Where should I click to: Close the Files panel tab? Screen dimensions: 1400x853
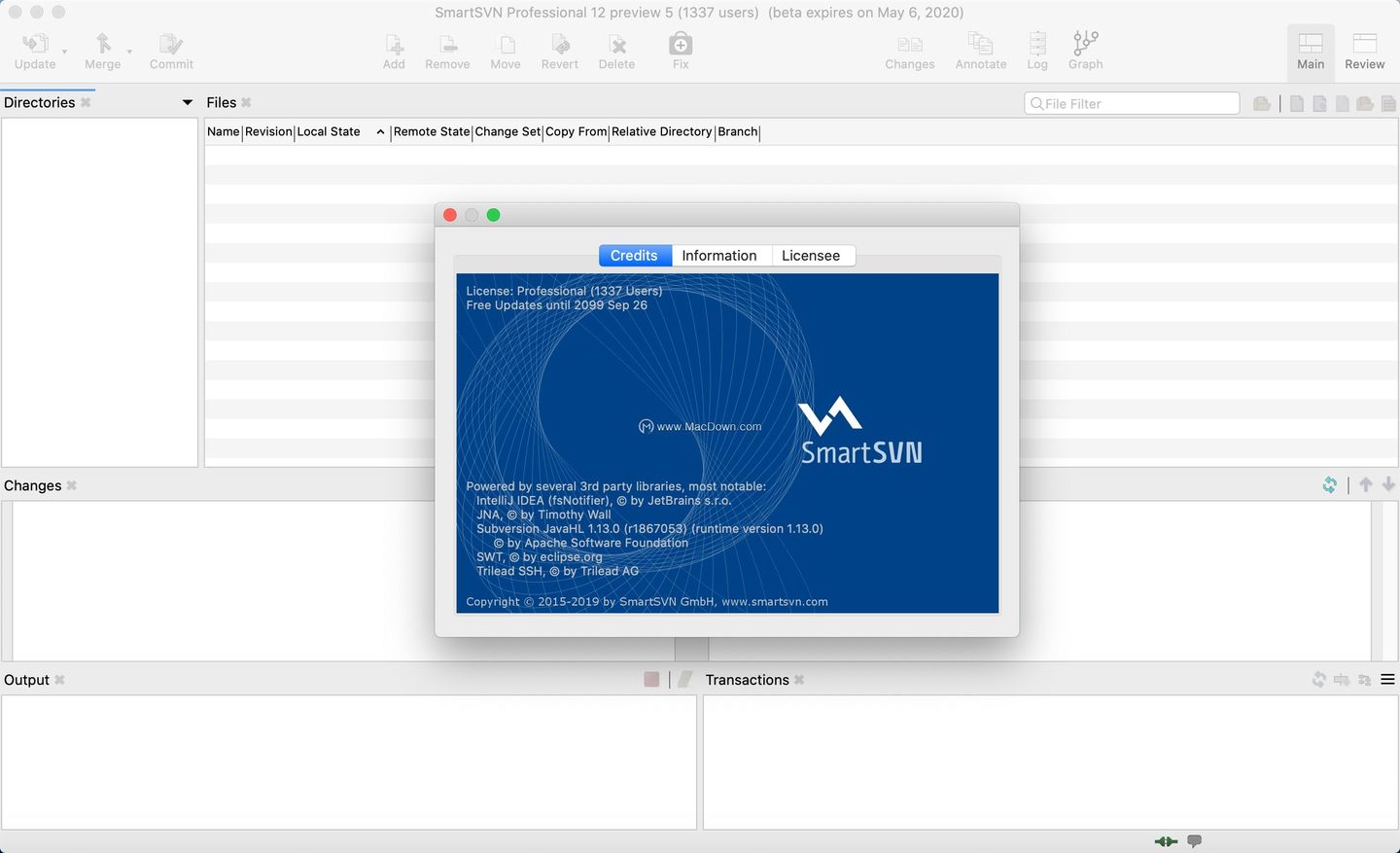pyautogui.click(x=246, y=102)
